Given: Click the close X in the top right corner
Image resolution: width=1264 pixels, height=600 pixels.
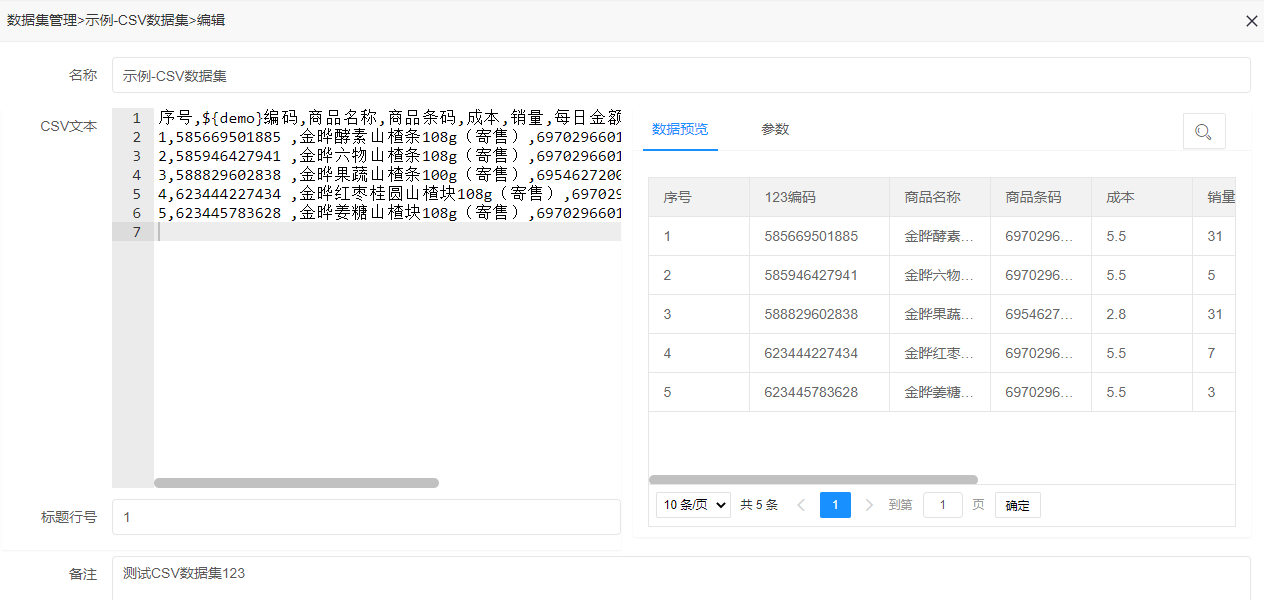Looking at the screenshot, I should (1251, 20).
